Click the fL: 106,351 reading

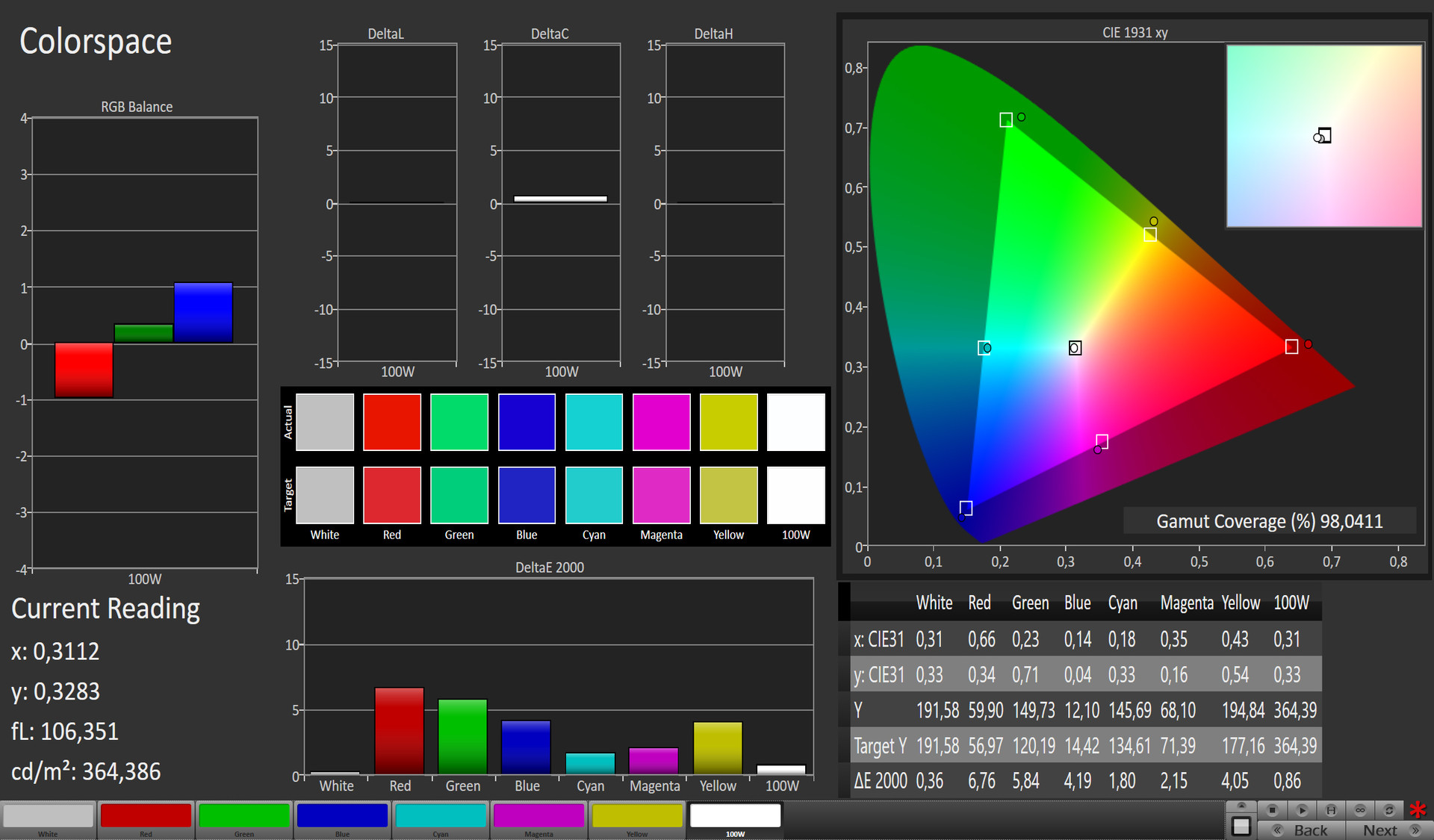click(65, 731)
